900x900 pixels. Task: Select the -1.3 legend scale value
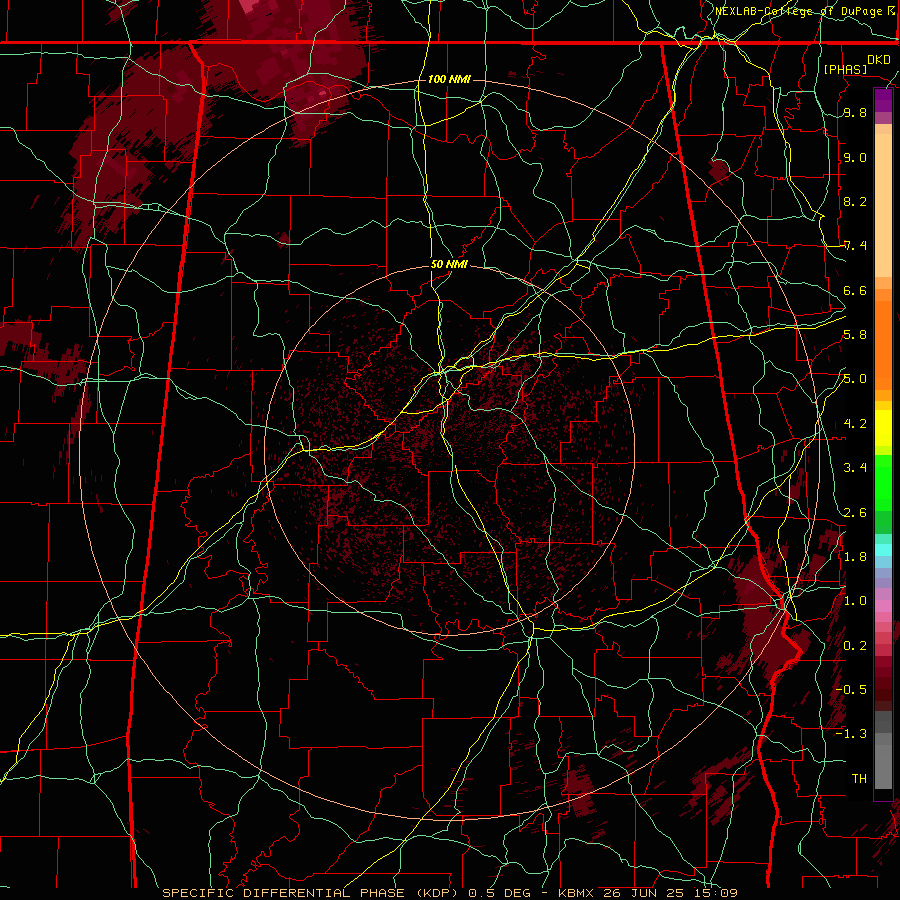click(x=851, y=734)
